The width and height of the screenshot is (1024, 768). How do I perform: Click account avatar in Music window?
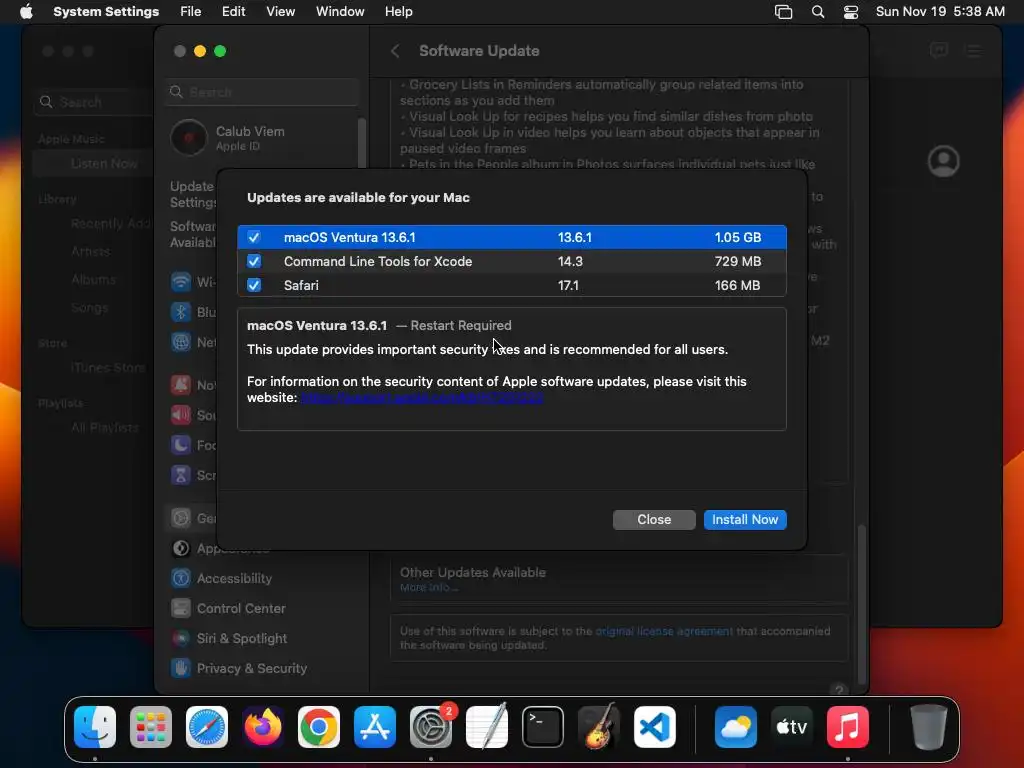tap(944, 161)
